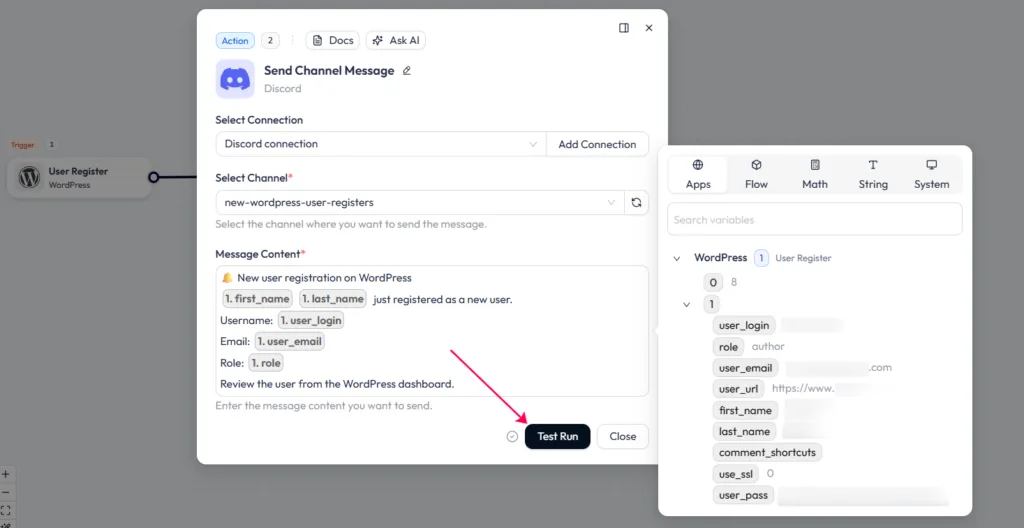Click the WordPress logo on trigger node
The image size is (1024, 528).
point(29,178)
